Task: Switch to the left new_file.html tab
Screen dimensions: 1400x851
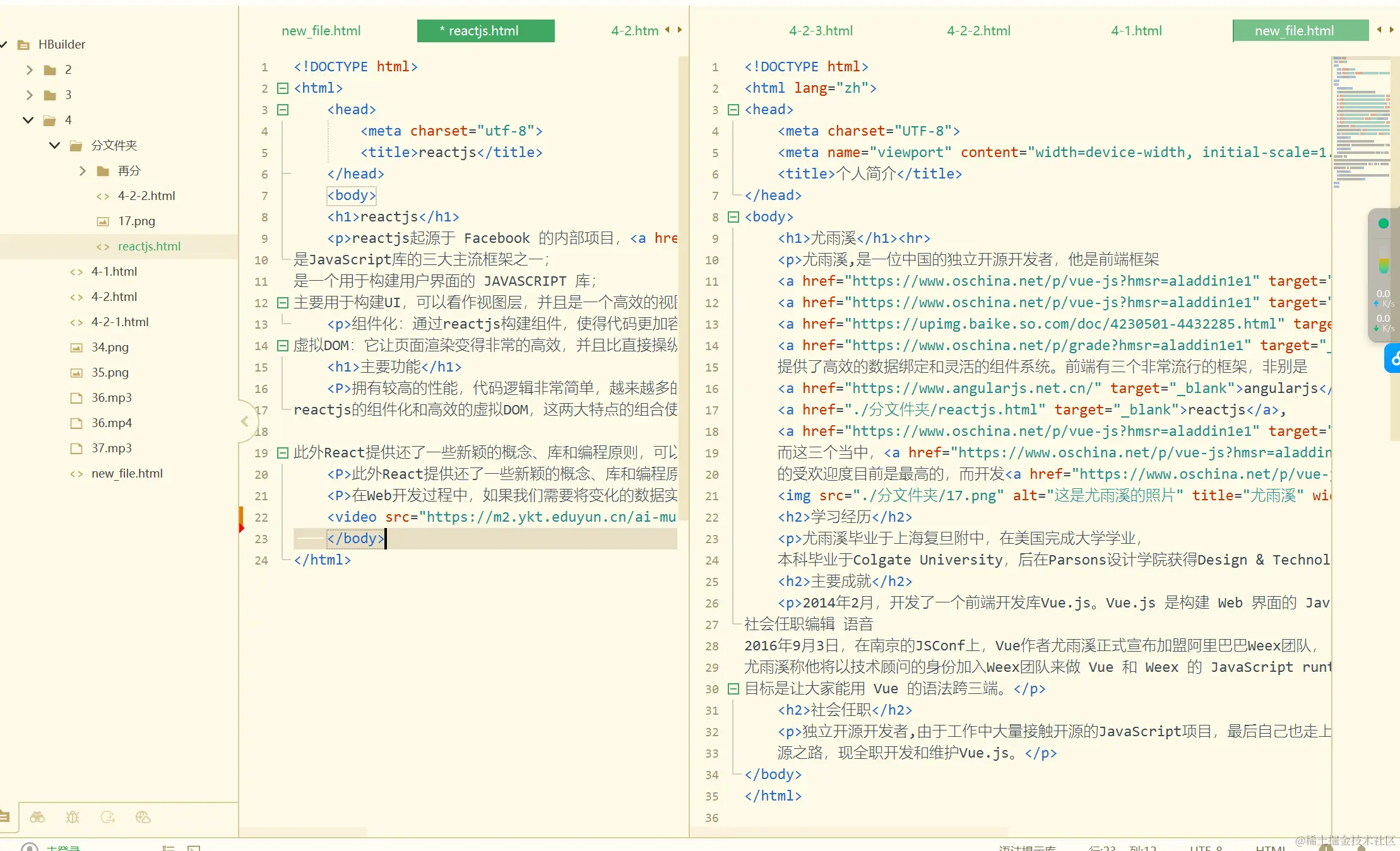Action: point(321,31)
